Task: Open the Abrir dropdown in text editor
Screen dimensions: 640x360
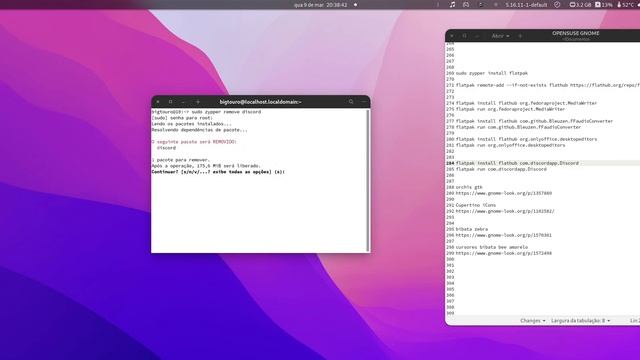Action: pyautogui.click(x=500, y=36)
